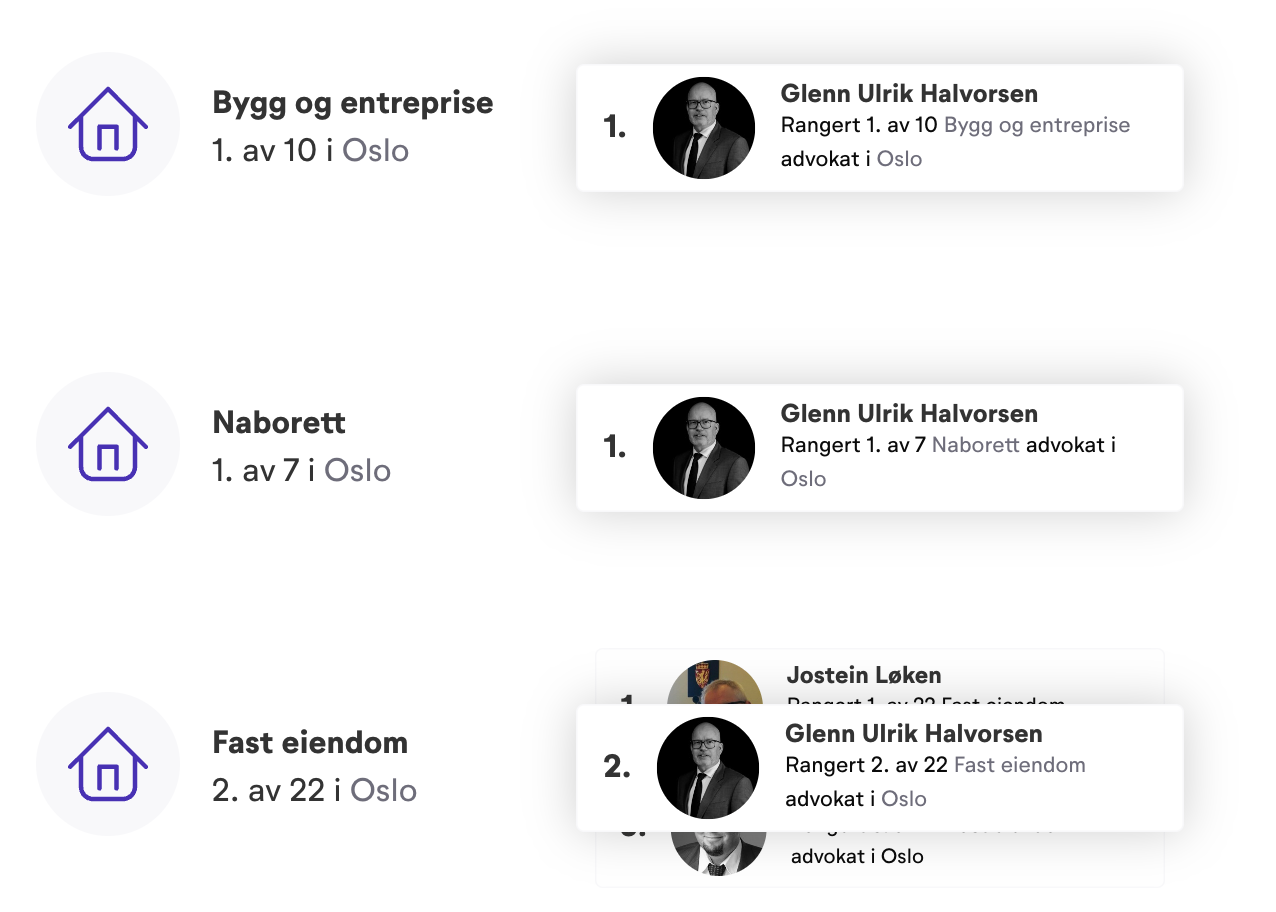This screenshot has width=1276, height=912.
Task: Click the house icon beside Bygg og entreprise
Action: click(108, 124)
